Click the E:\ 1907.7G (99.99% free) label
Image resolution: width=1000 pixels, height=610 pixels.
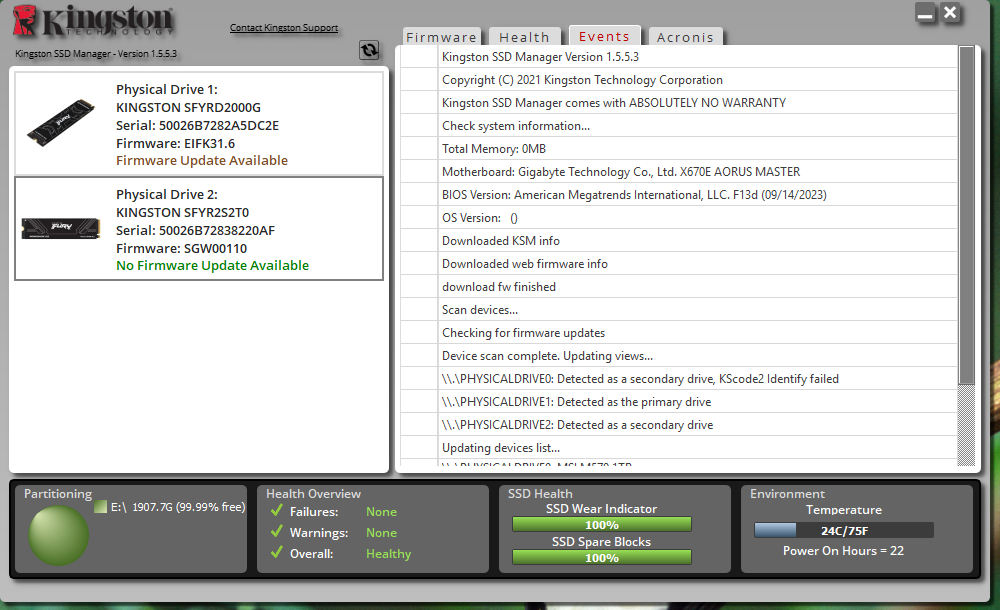(178, 507)
